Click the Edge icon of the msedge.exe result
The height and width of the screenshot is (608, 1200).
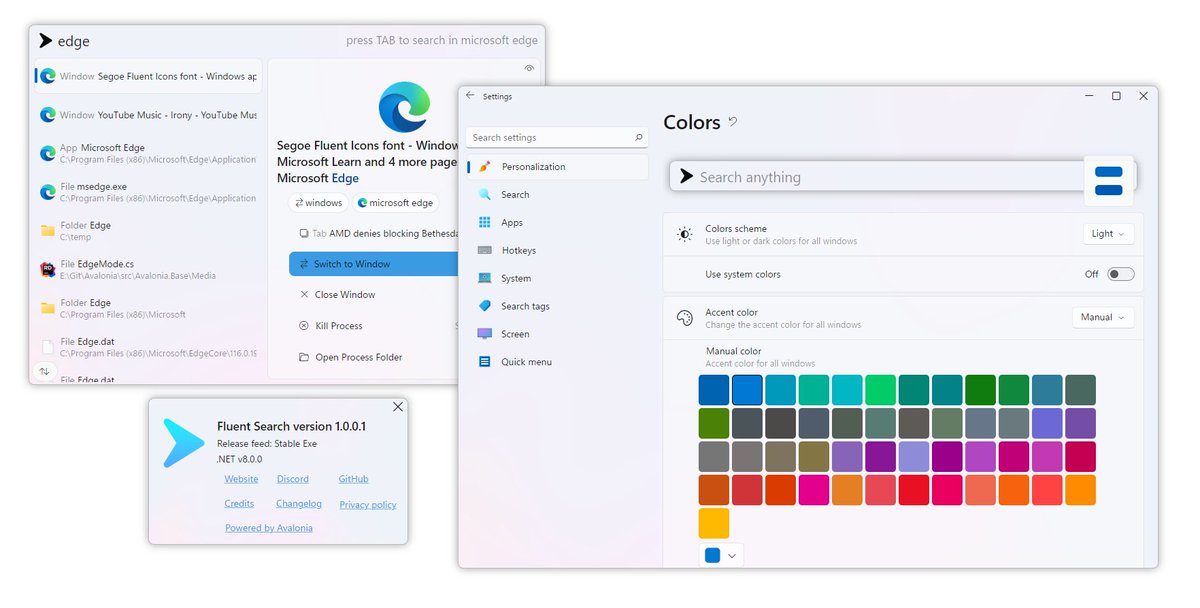[47, 192]
